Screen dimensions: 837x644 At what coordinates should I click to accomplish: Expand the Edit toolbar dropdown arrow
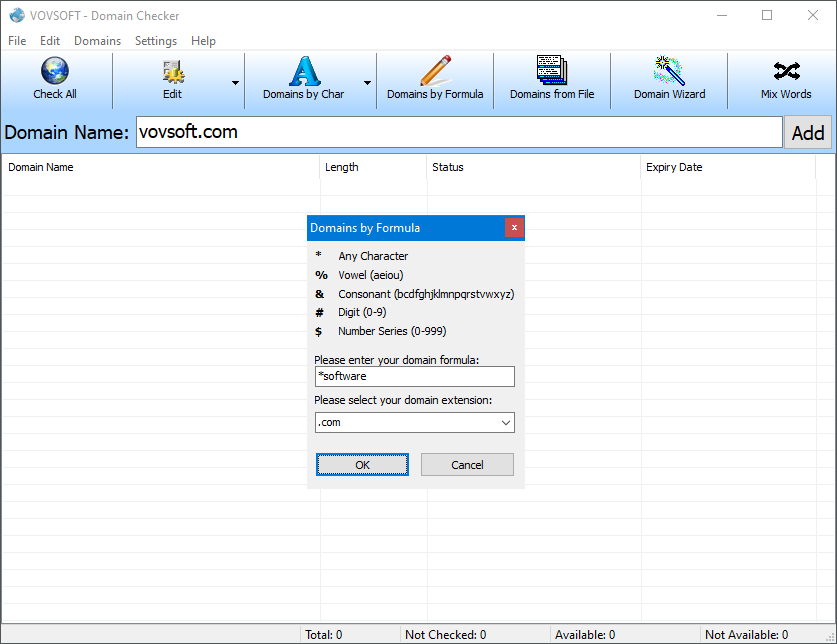pos(235,83)
